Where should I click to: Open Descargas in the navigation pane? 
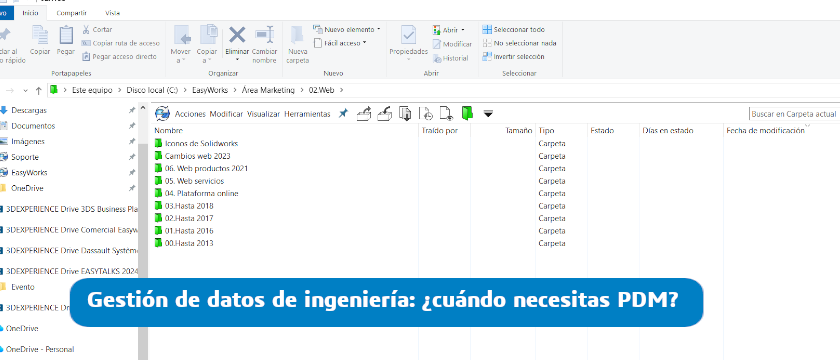[29, 110]
